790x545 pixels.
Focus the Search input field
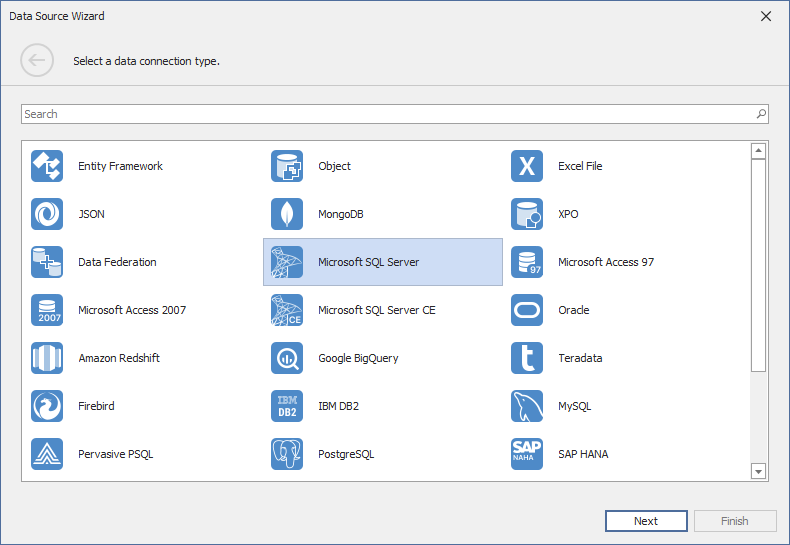pyautogui.click(x=394, y=114)
